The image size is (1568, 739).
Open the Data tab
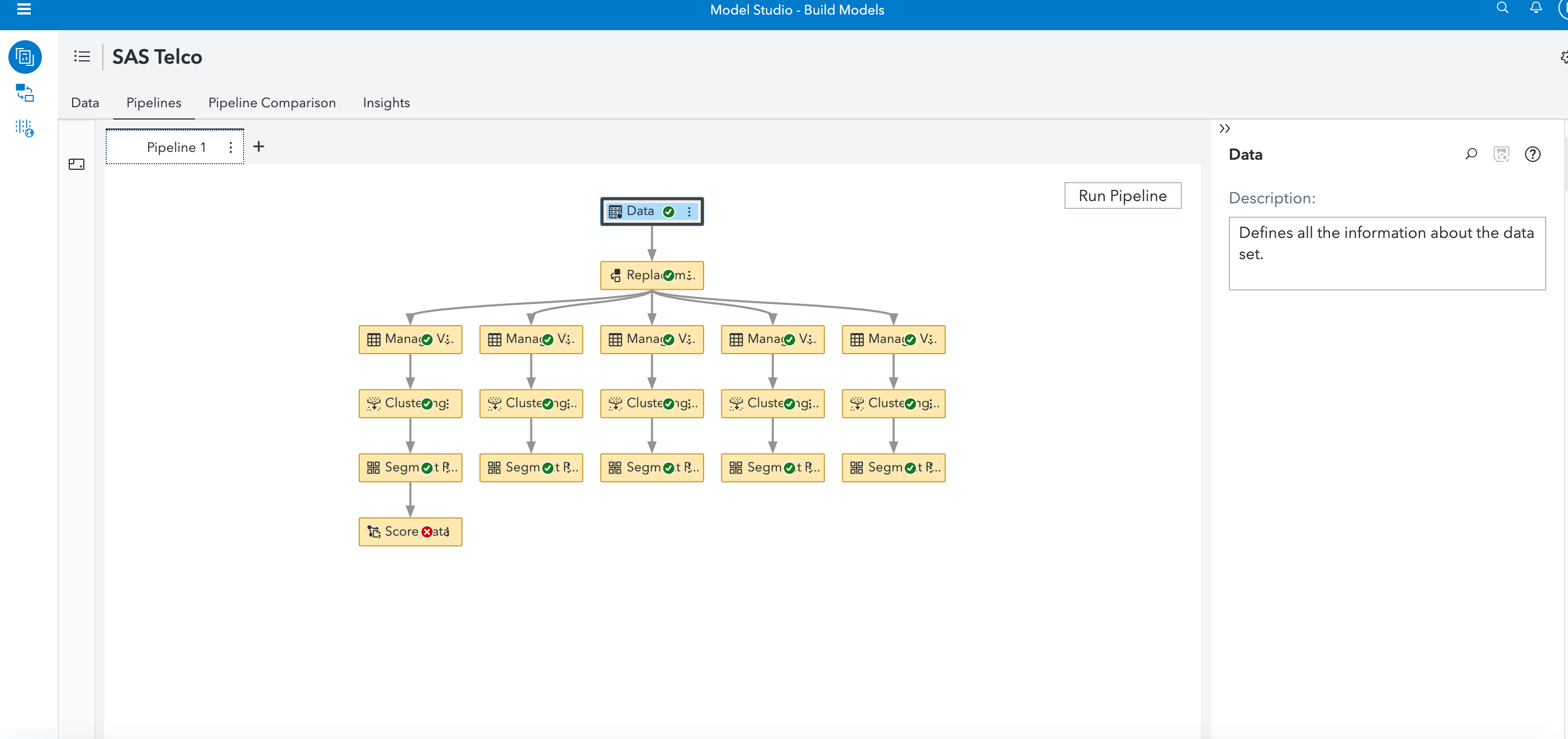click(84, 103)
